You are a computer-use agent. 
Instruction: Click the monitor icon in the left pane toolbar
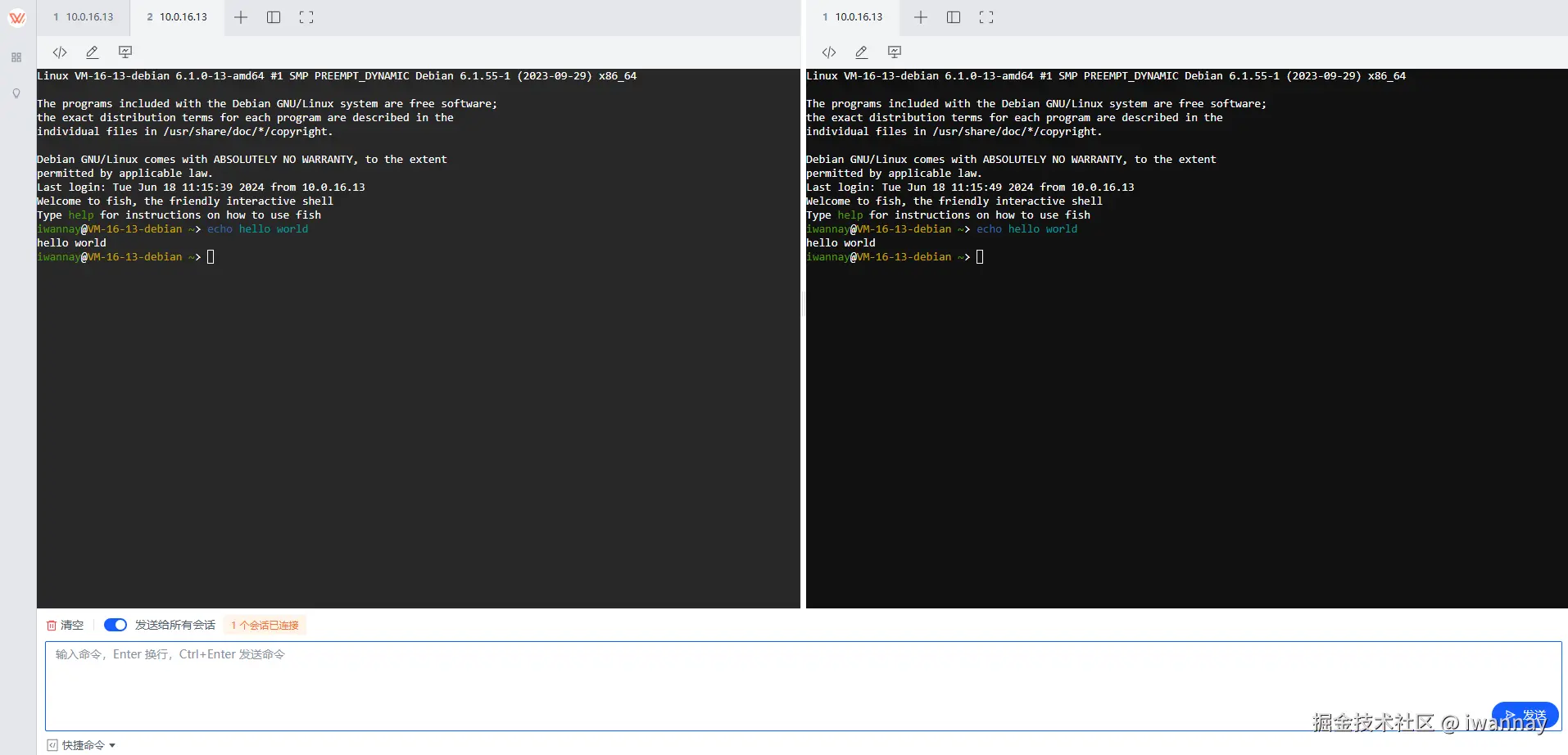(125, 52)
